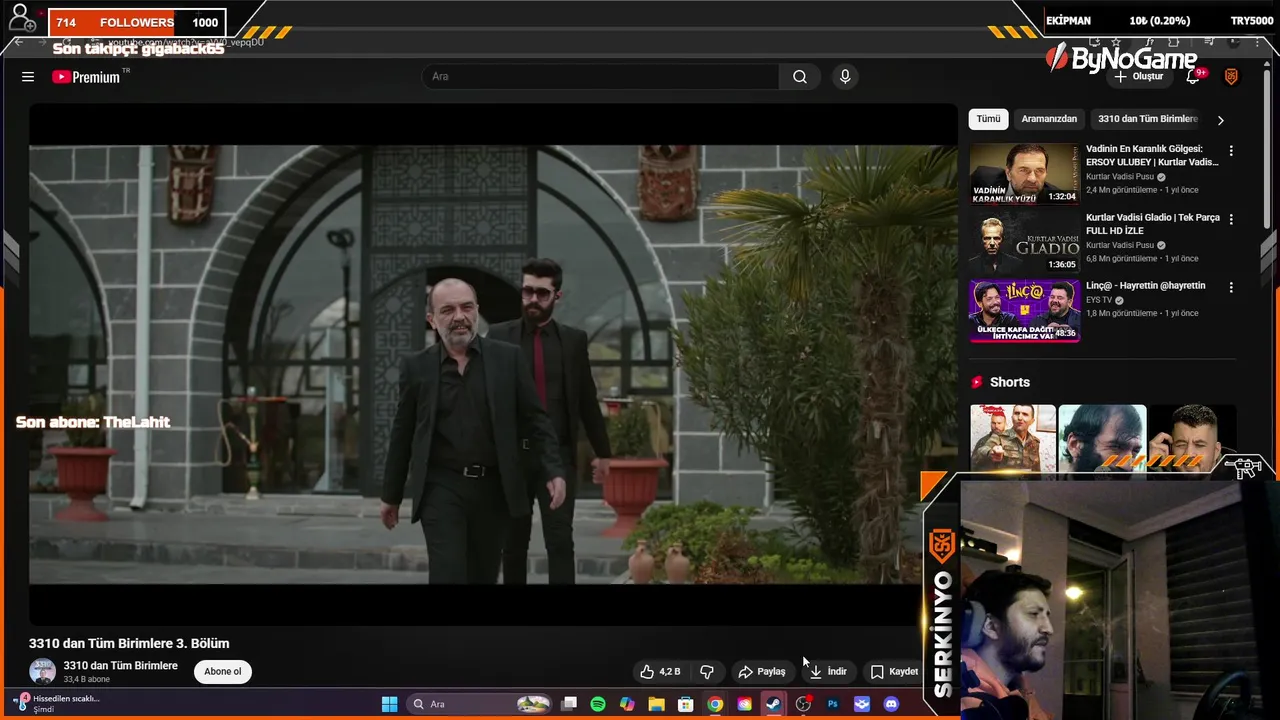Screen dimensions: 1280x720
Task: Open the Ersoy Ulubey 1:32:04 video thumbnail
Action: click(1024, 174)
